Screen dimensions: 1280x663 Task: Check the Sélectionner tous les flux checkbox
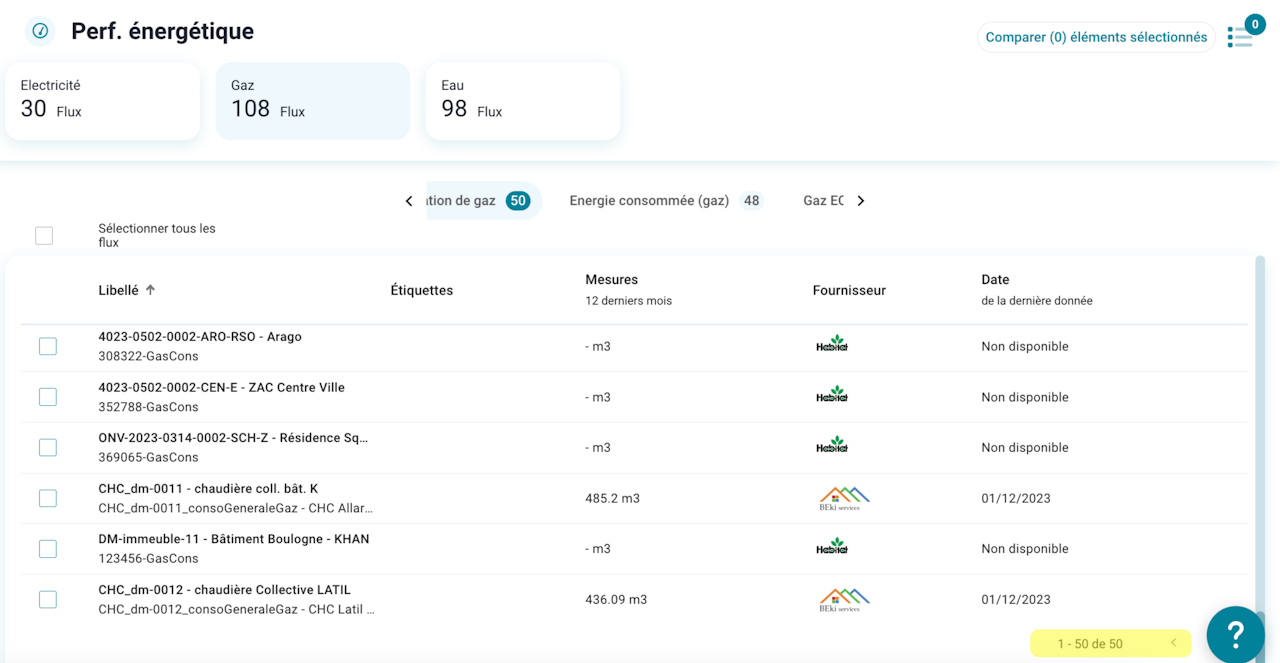[x=44, y=236]
